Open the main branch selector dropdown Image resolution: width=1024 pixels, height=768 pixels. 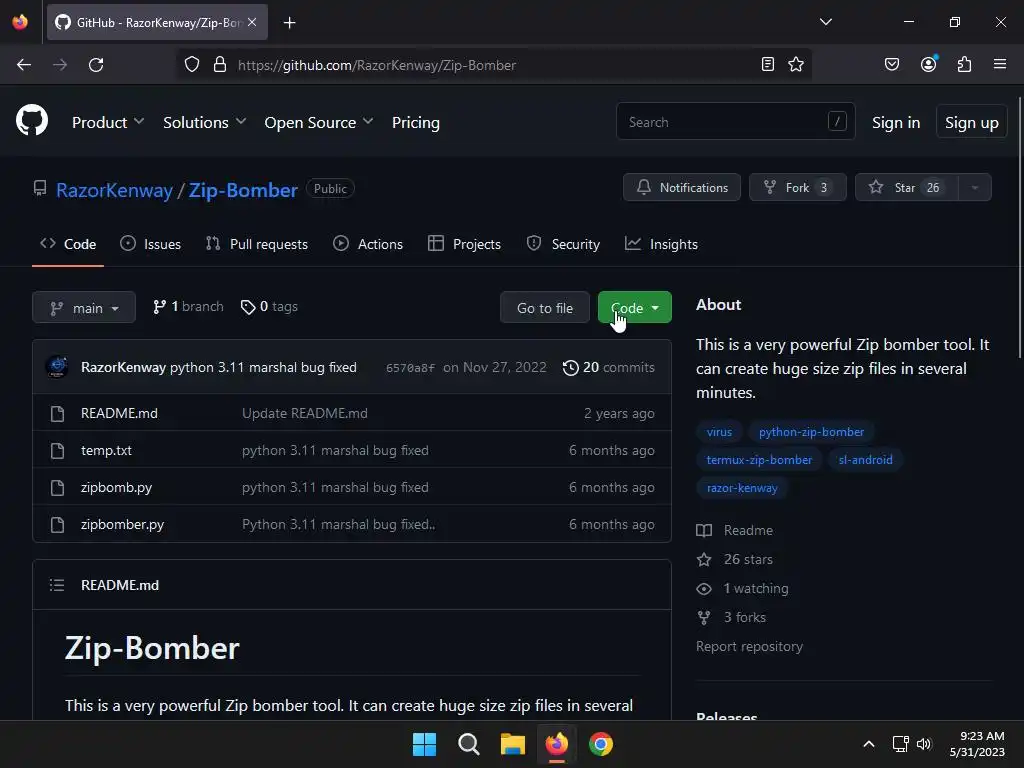point(84,308)
